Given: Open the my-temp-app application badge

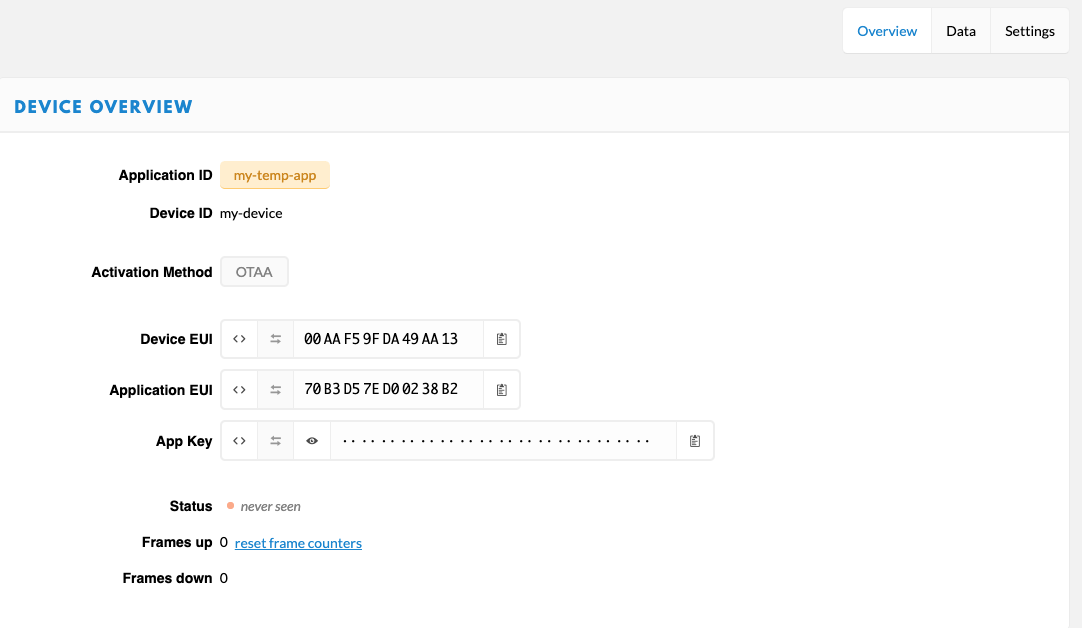Looking at the screenshot, I should tap(275, 175).
